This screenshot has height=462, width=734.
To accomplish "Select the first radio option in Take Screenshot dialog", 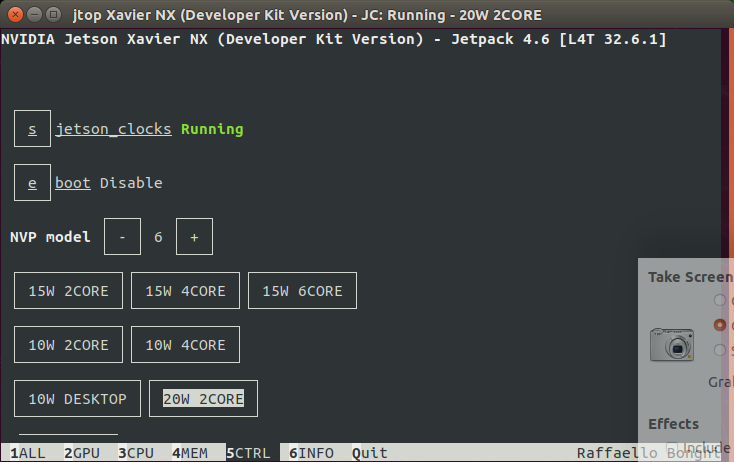I will 720,300.
